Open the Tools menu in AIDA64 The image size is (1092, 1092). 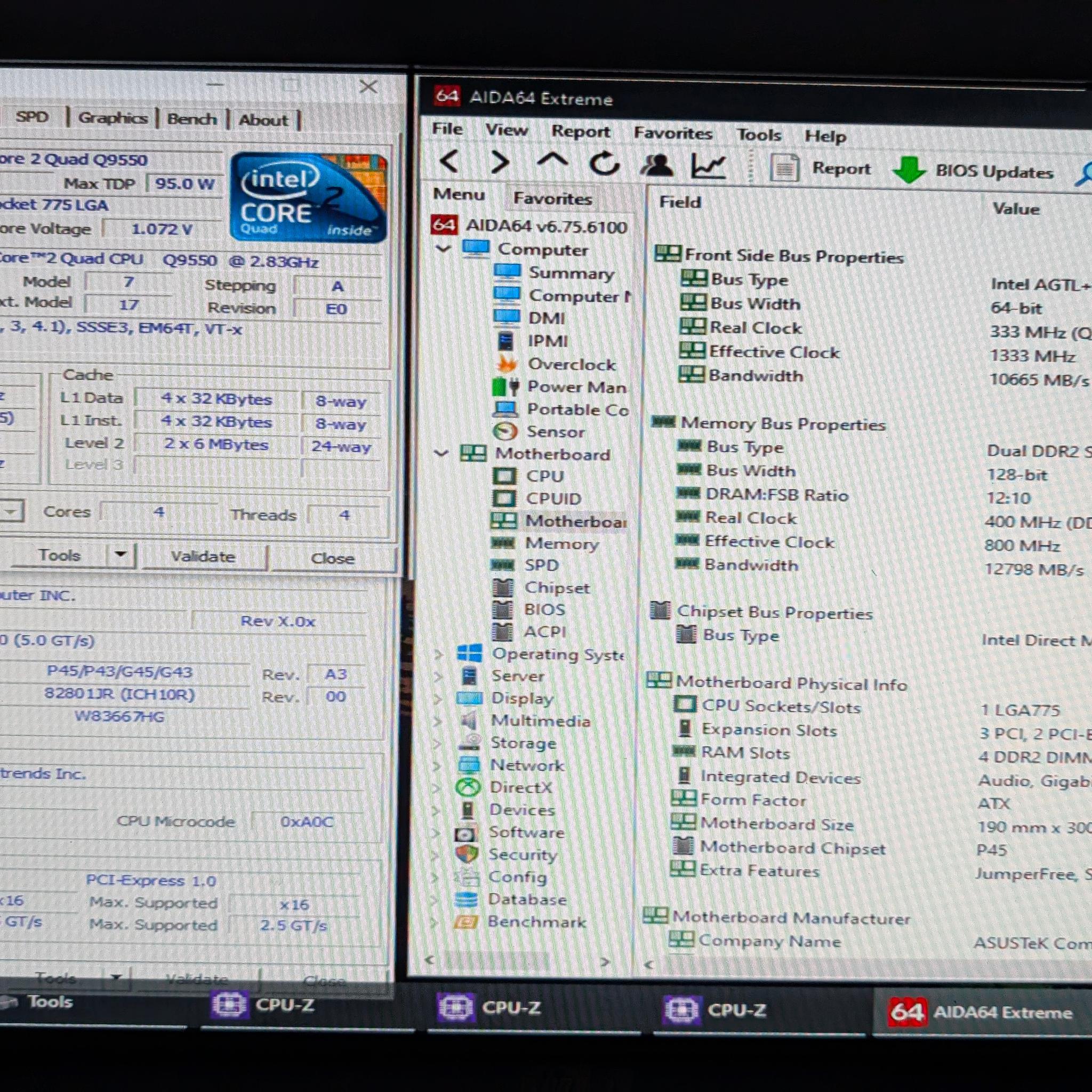[758, 135]
